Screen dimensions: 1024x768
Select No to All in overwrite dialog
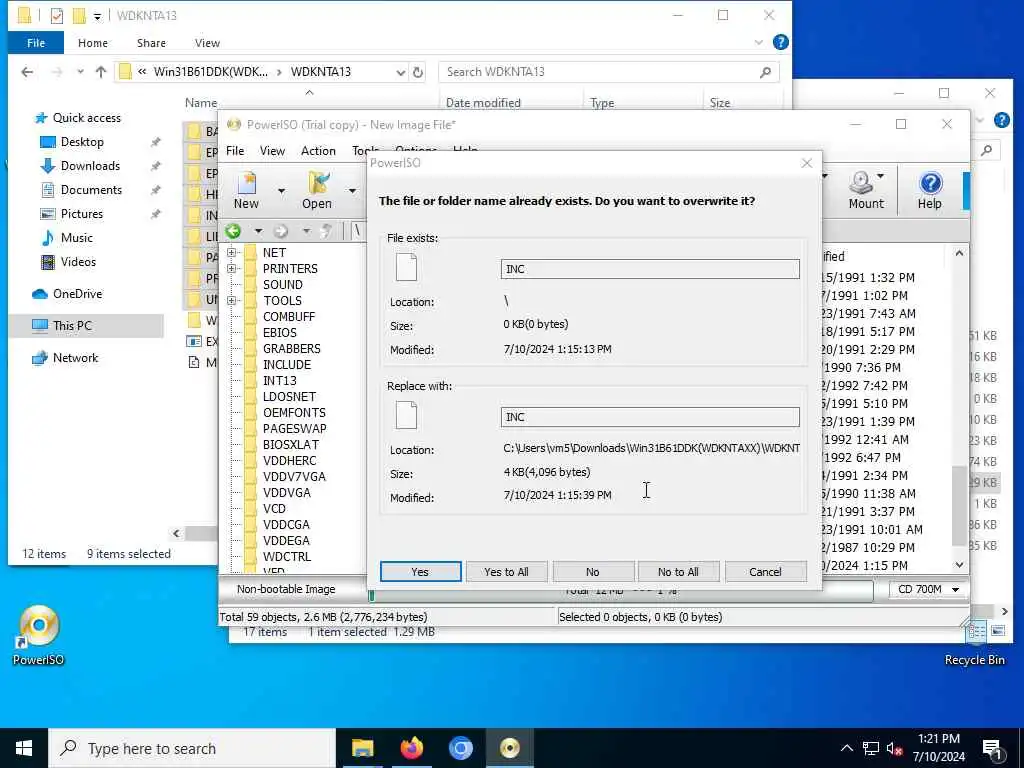coord(678,571)
